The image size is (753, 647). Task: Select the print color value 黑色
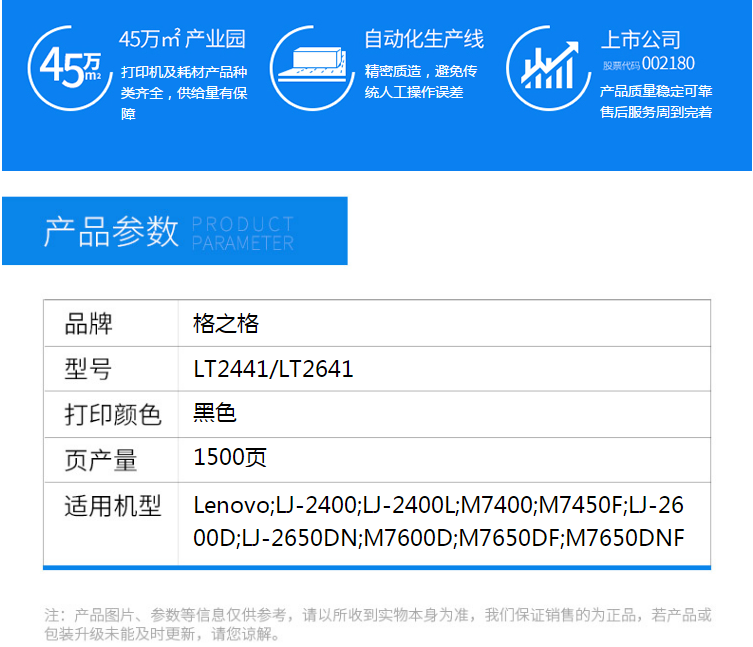pos(215,413)
